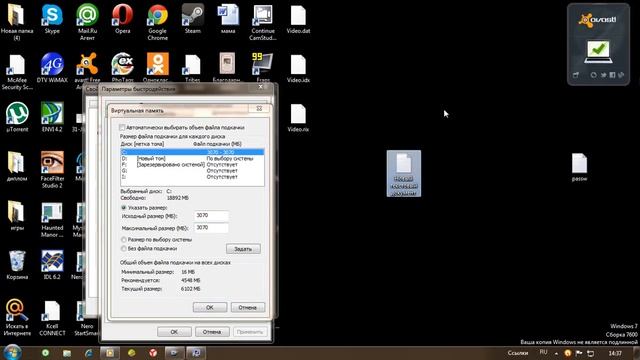
Task: Select drive F: Зарезервировано системой row
Action: click(x=192, y=164)
